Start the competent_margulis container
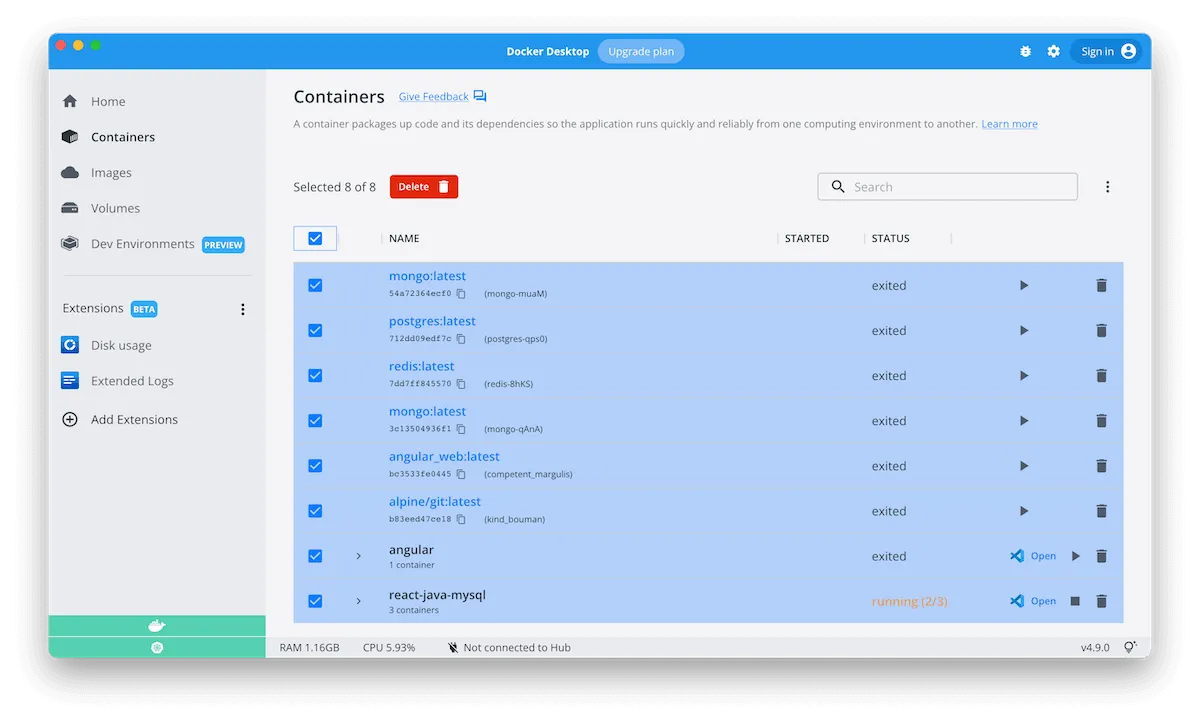Viewport: 1200px width, 722px height. tap(1023, 466)
